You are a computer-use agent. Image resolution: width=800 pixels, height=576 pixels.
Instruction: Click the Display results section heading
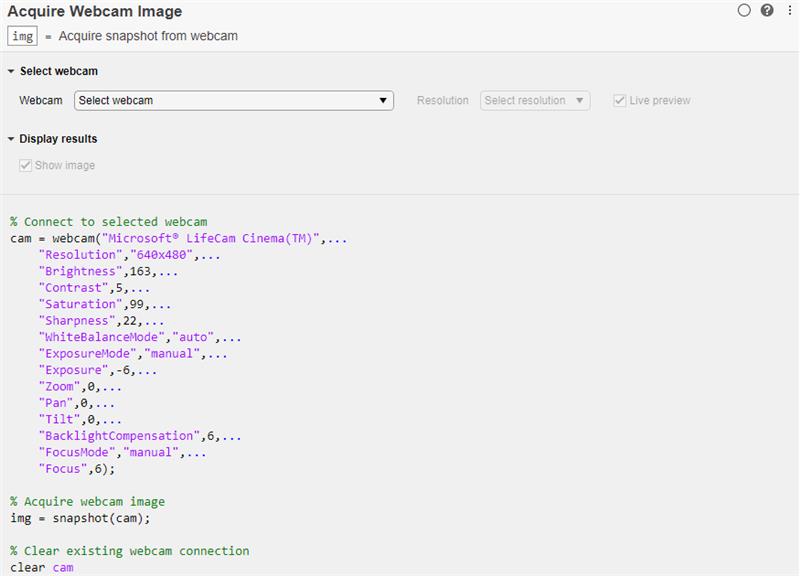click(58, 139)
